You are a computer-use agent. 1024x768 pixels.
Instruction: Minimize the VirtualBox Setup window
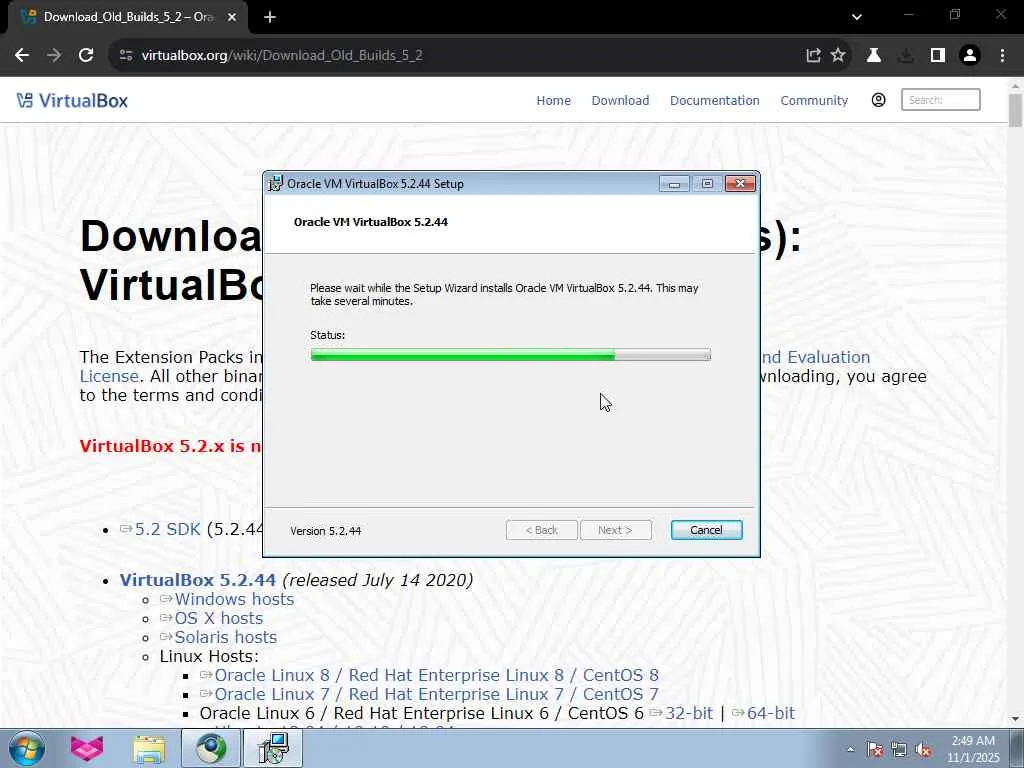[674, 184]
